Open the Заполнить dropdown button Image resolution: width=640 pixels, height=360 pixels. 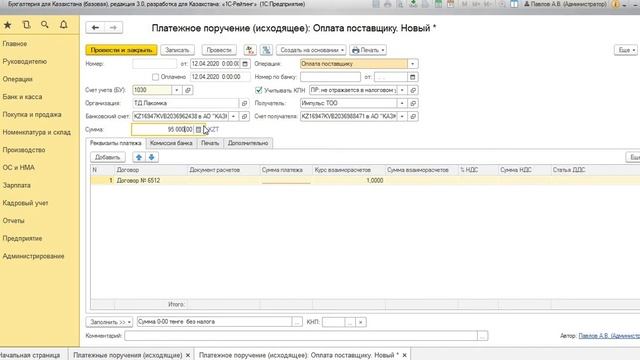point(109,322)
